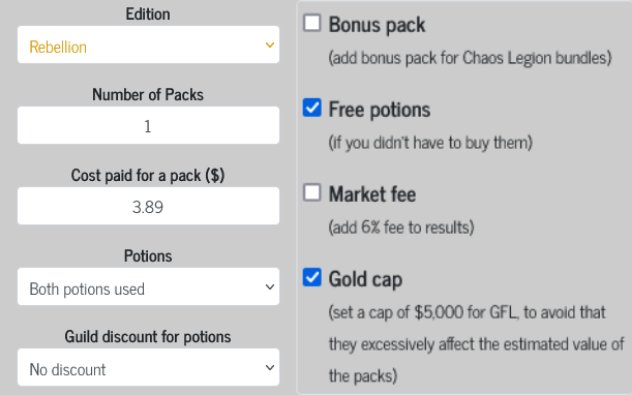This screenshot has height=395, width=632.
Task: Click the 'Gold cap' label text
Action: 366,279
